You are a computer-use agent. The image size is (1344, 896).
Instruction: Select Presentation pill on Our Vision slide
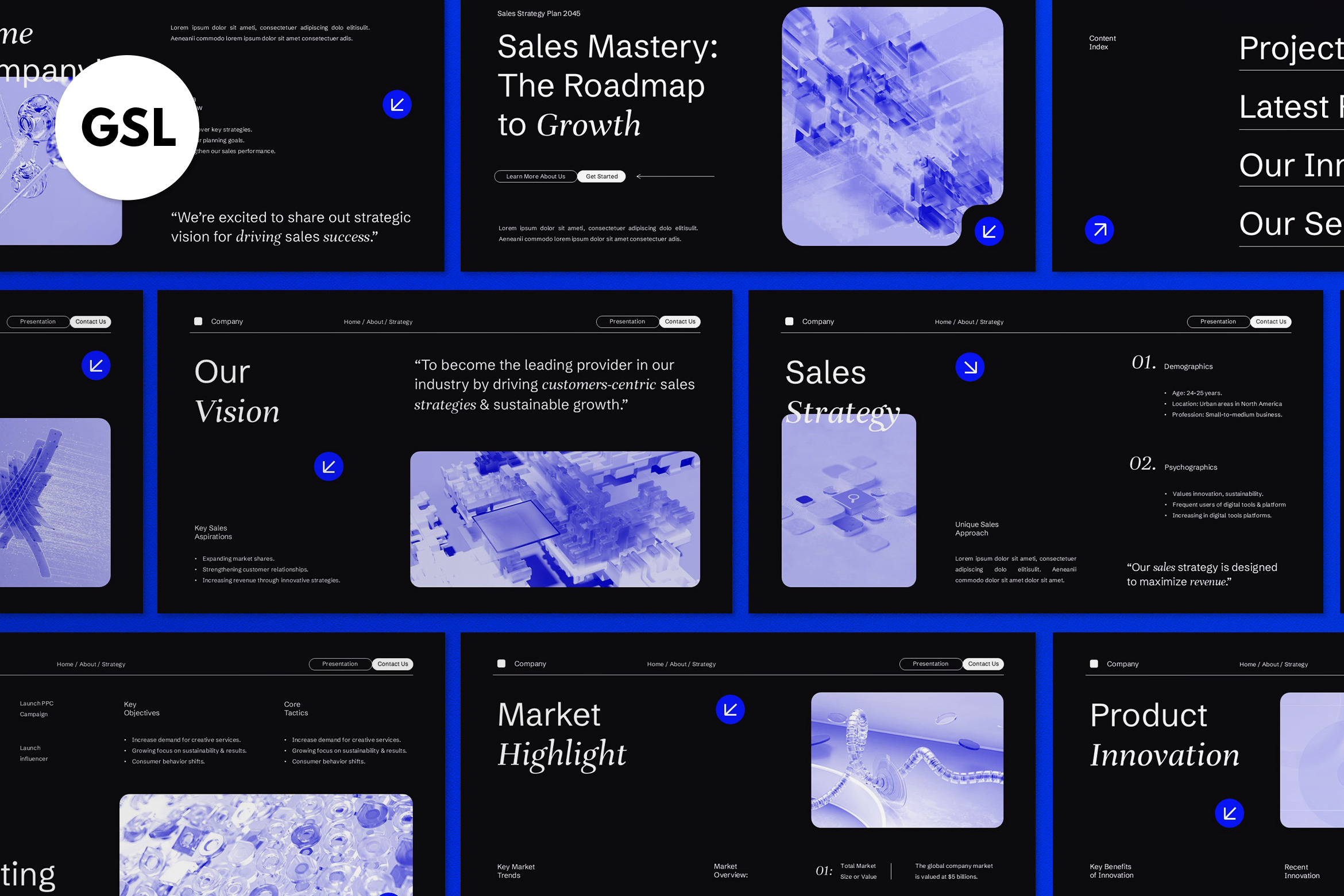tap(627, 322)
